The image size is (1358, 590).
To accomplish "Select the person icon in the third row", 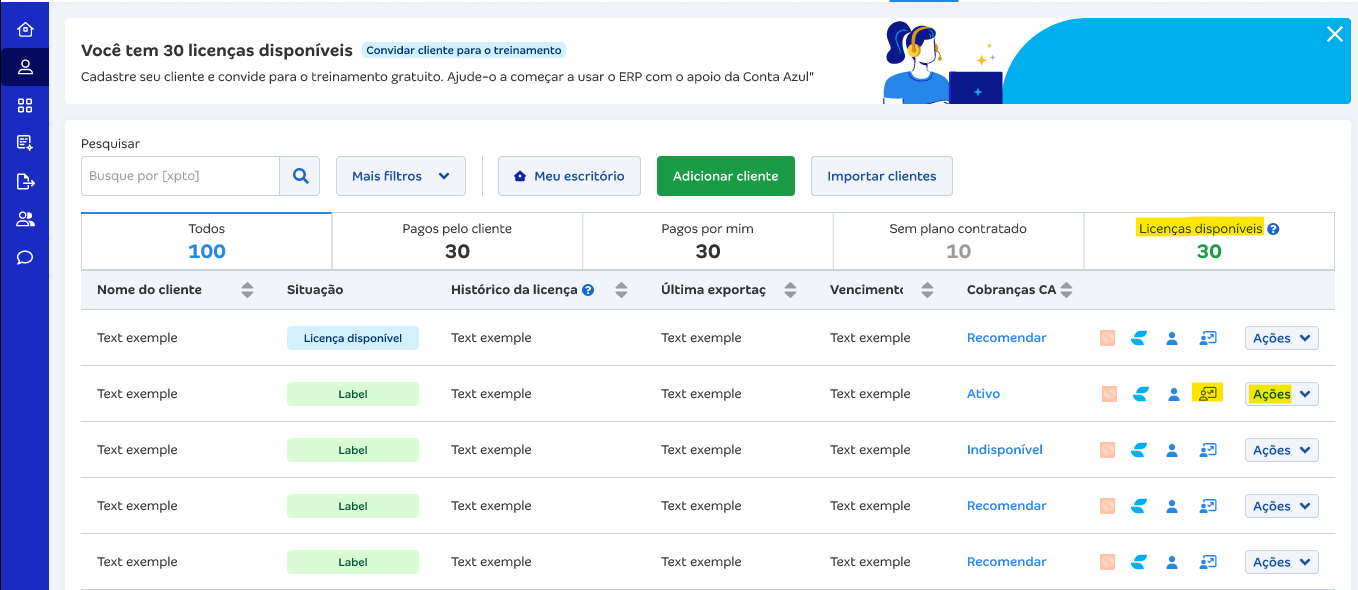I will [1172, 449].
